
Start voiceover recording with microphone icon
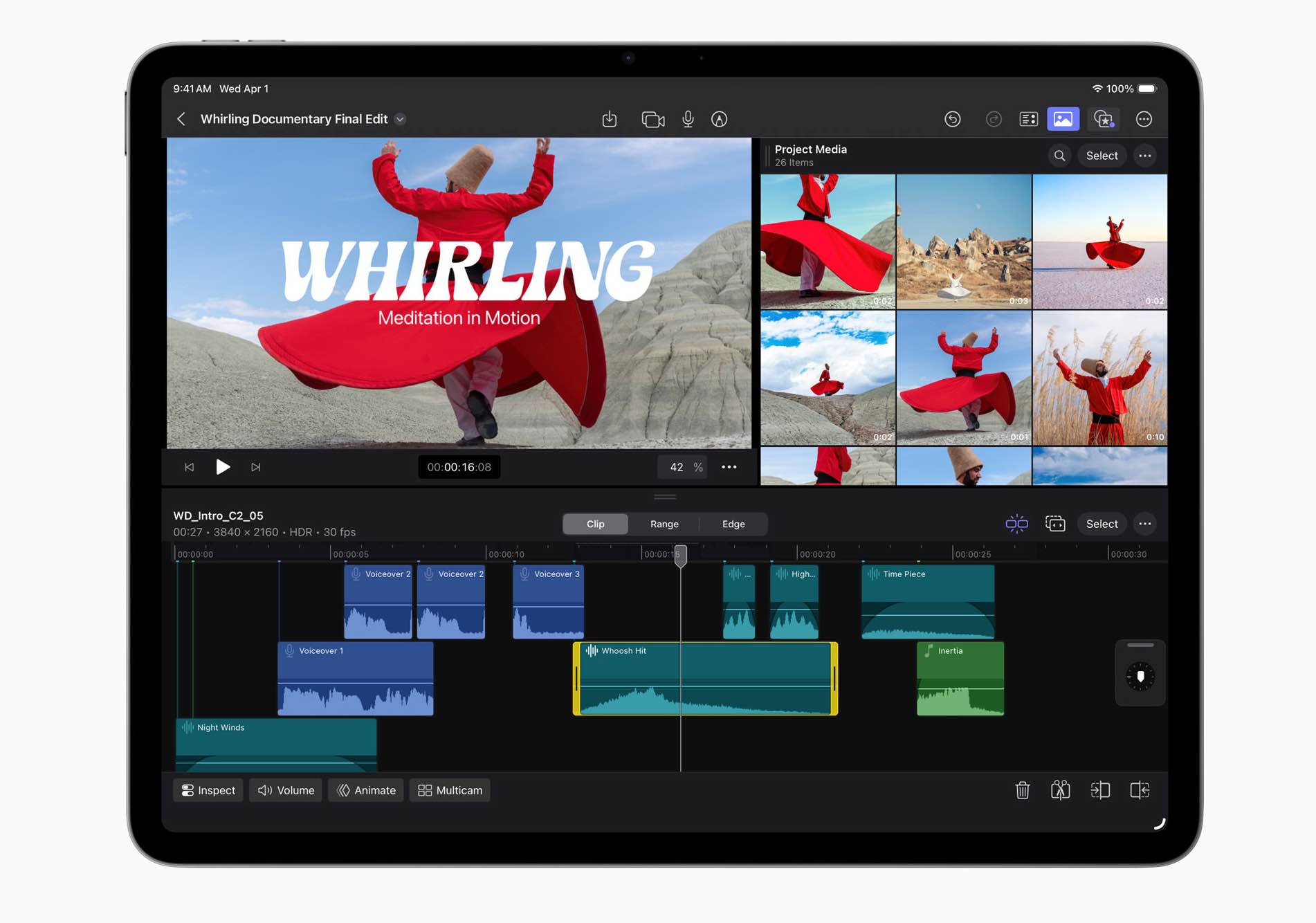coord(688,119)
